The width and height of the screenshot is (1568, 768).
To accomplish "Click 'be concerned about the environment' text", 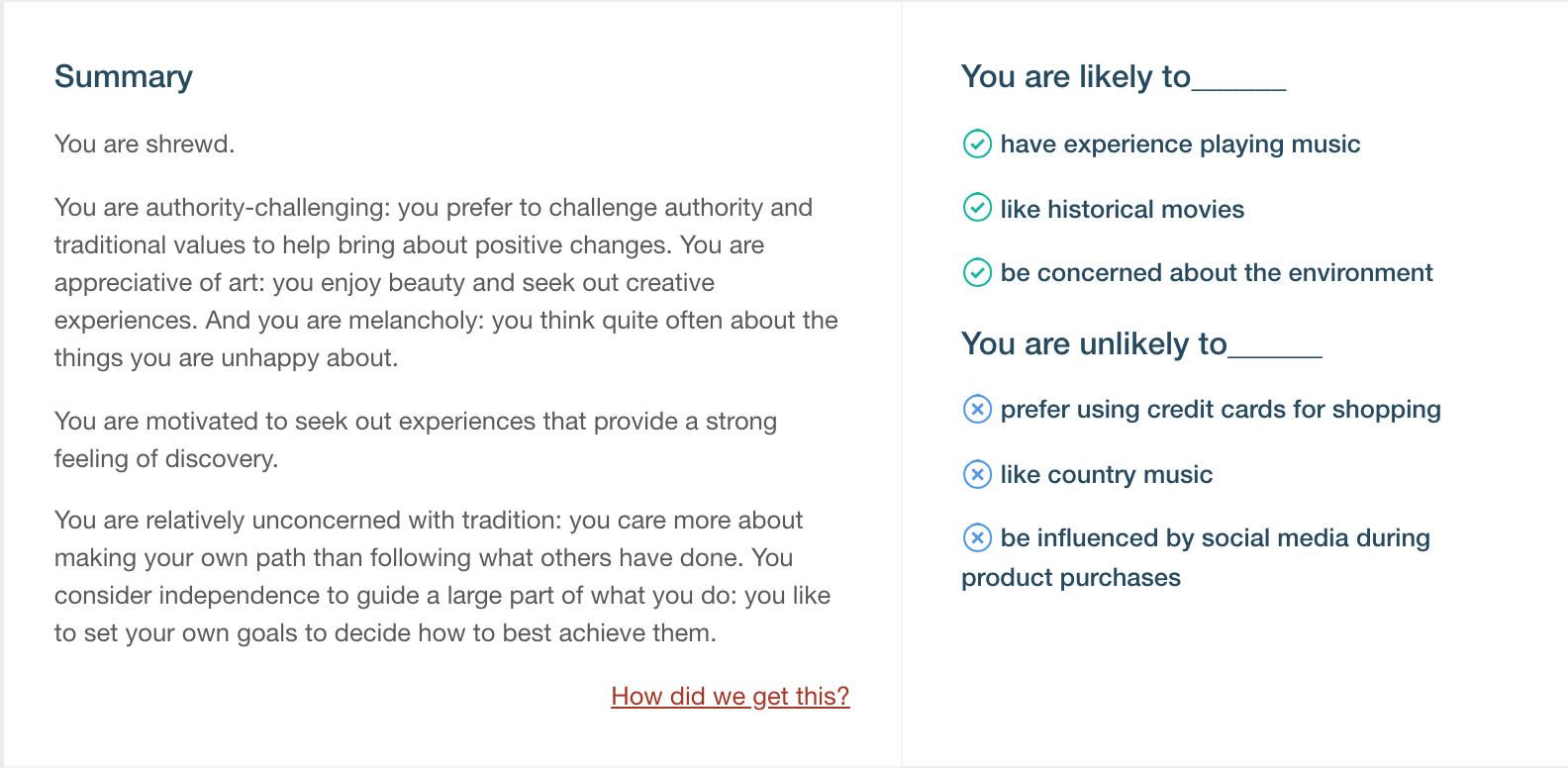I will click(1217, 272).
